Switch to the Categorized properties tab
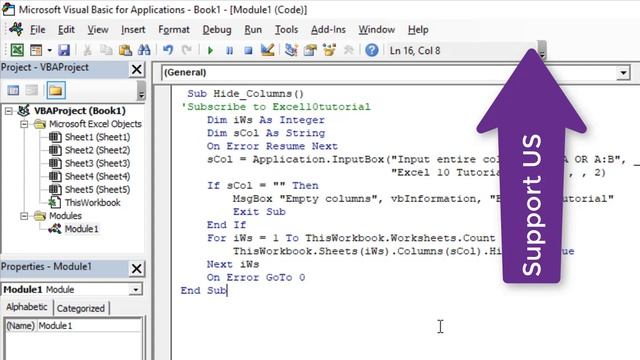Viewport: 640px width, 360px height. (x=81, y=308)
